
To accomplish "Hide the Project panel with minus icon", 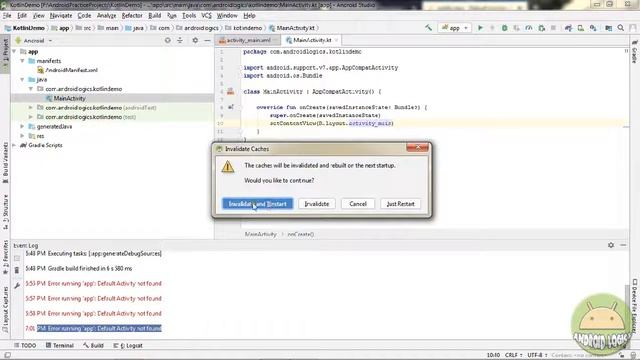I will [x=207, y=40].
